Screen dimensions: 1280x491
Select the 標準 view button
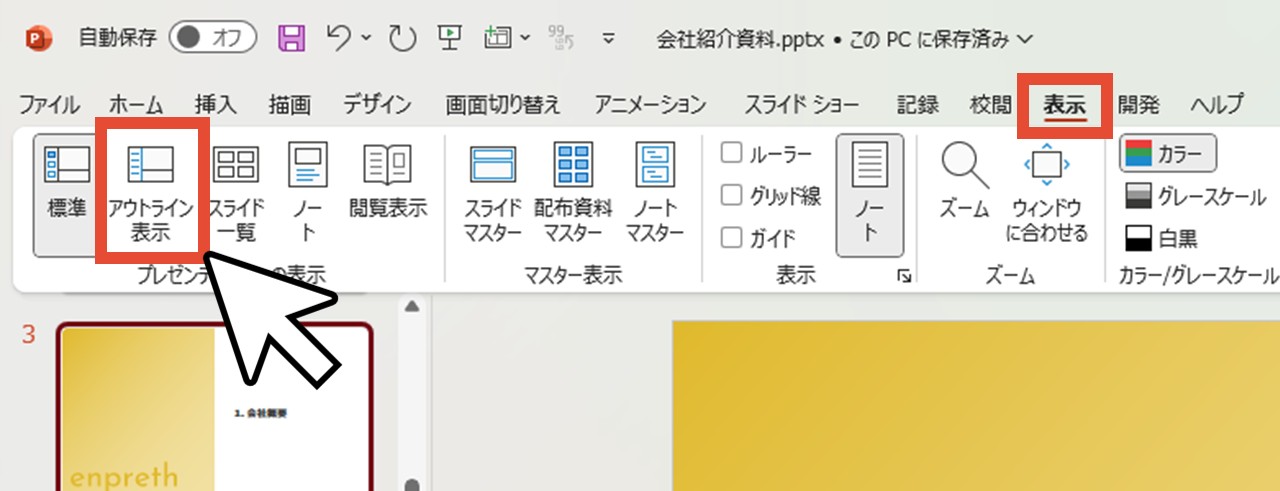67,196
